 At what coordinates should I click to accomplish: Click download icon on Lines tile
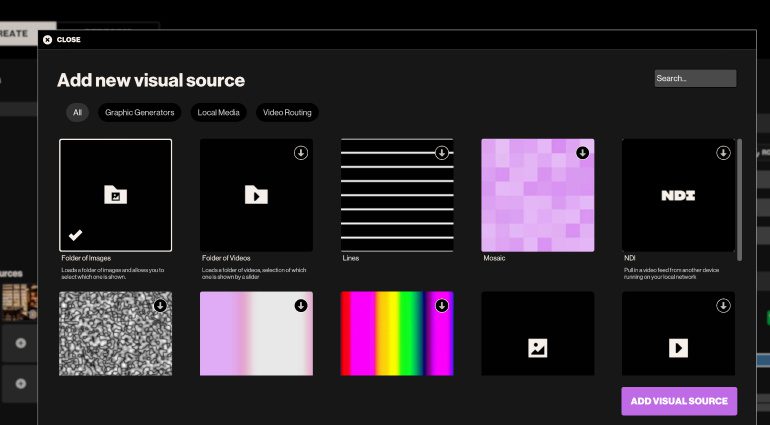click(x=441, y=153)
